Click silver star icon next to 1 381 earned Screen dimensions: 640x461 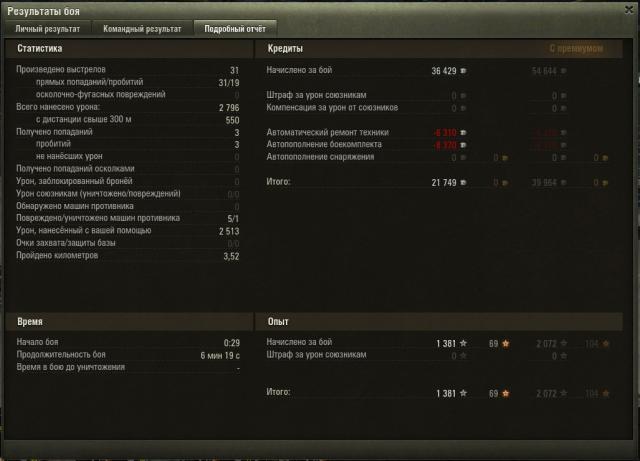click(463, 343)
